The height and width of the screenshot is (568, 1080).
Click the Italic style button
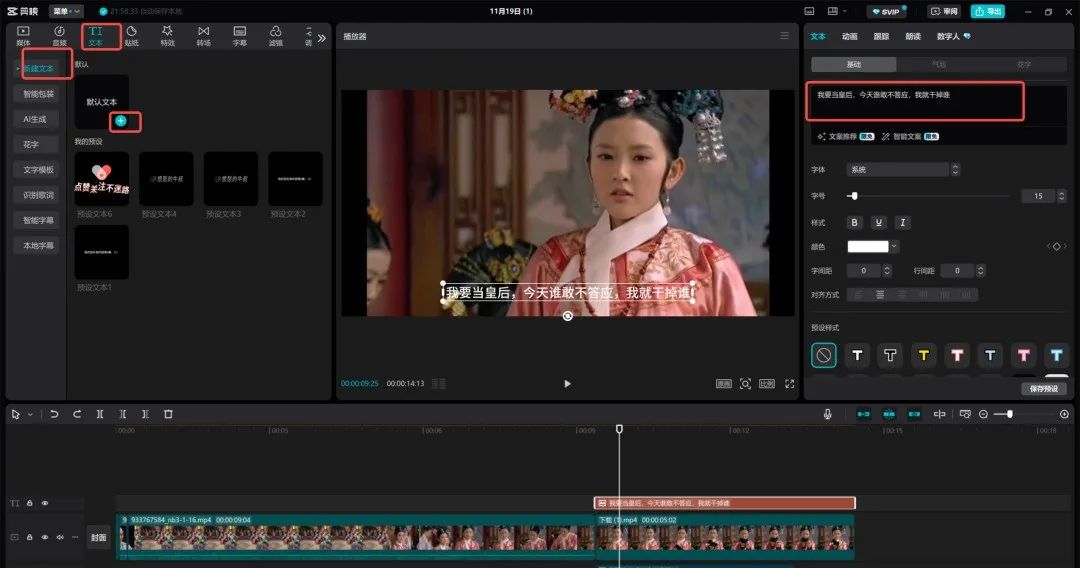pos(902,222)
